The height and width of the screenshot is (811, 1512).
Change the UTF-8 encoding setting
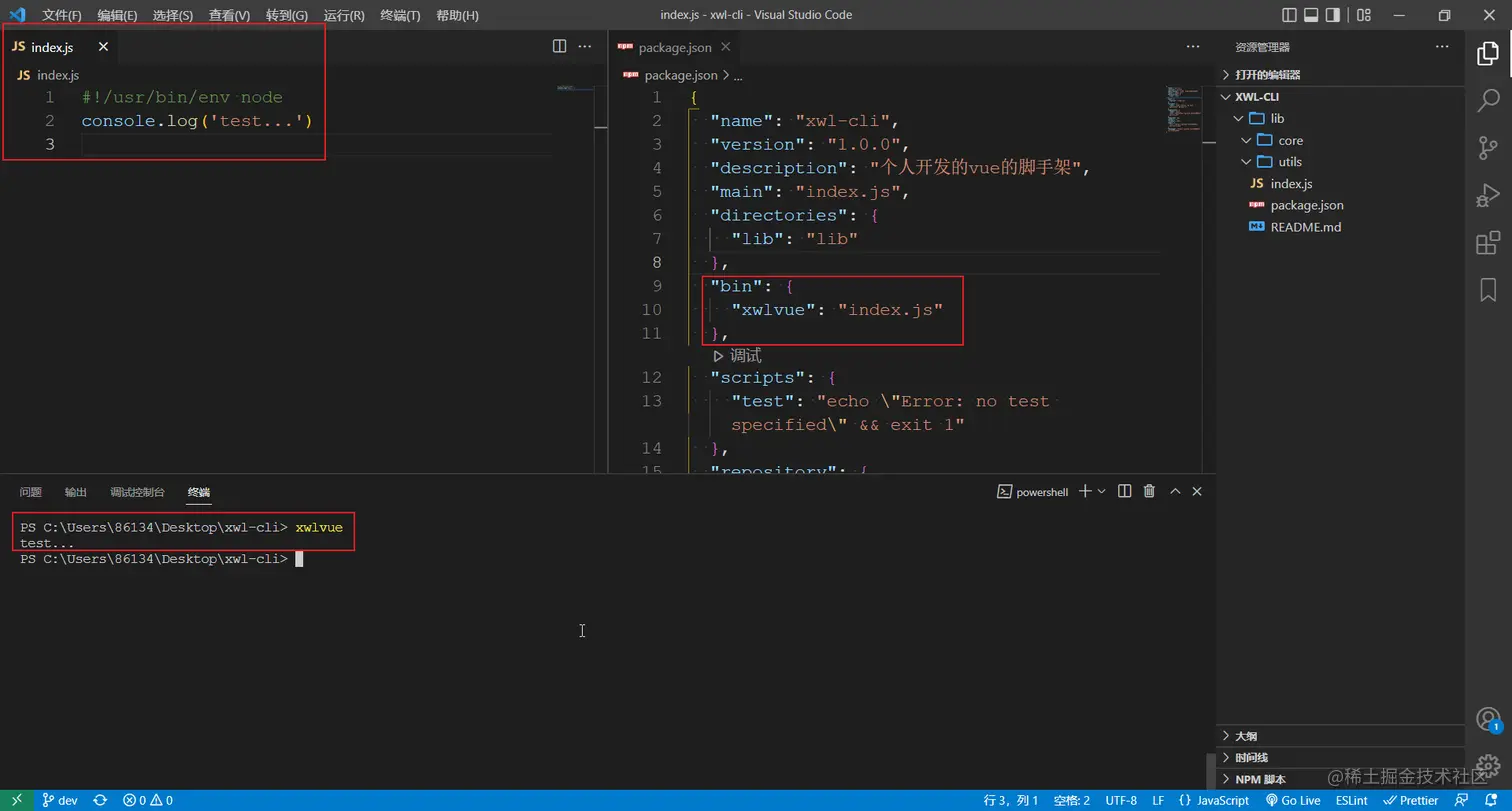click(x=1121, y=800)
